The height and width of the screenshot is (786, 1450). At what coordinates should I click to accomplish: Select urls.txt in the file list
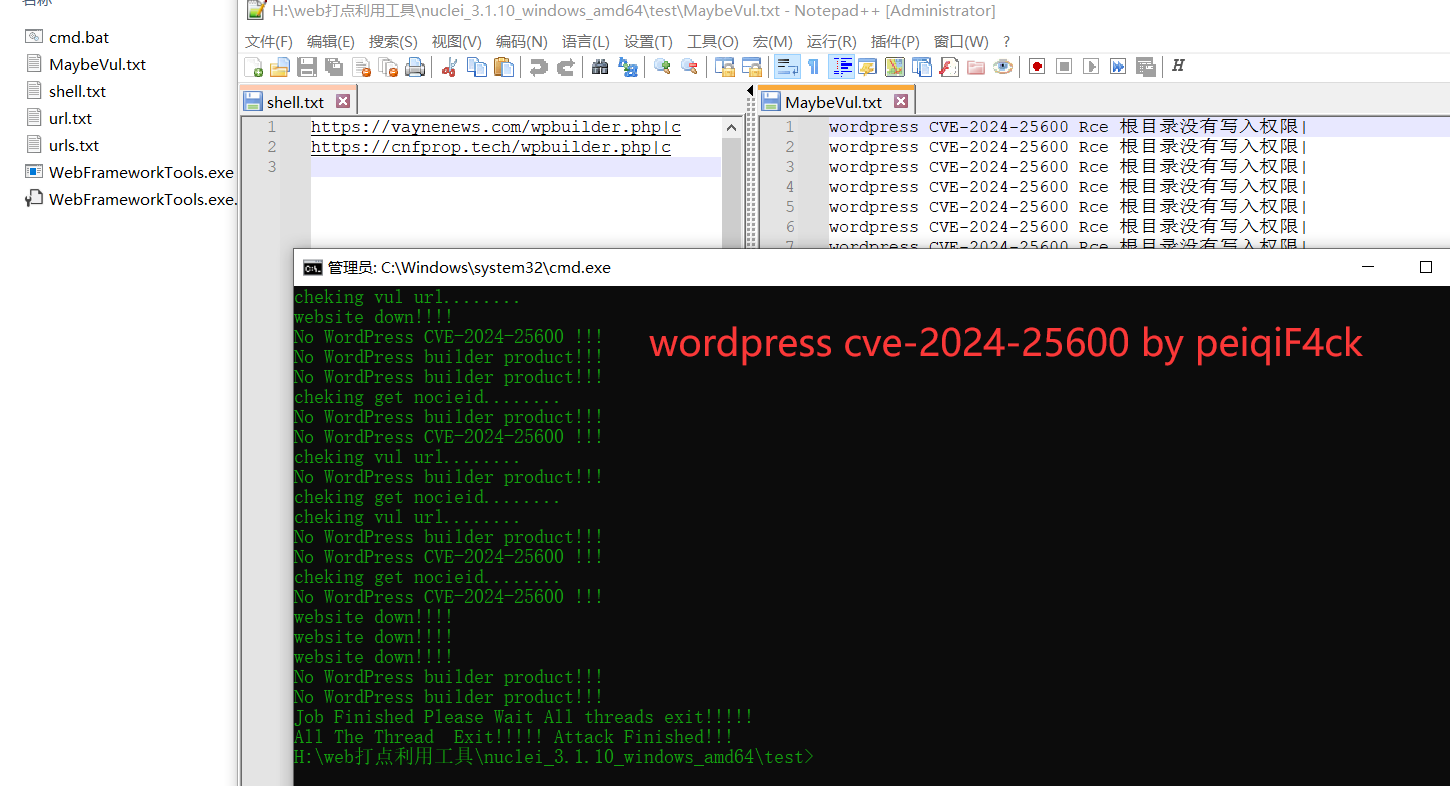pyautogui.click(x=62, y=145)
